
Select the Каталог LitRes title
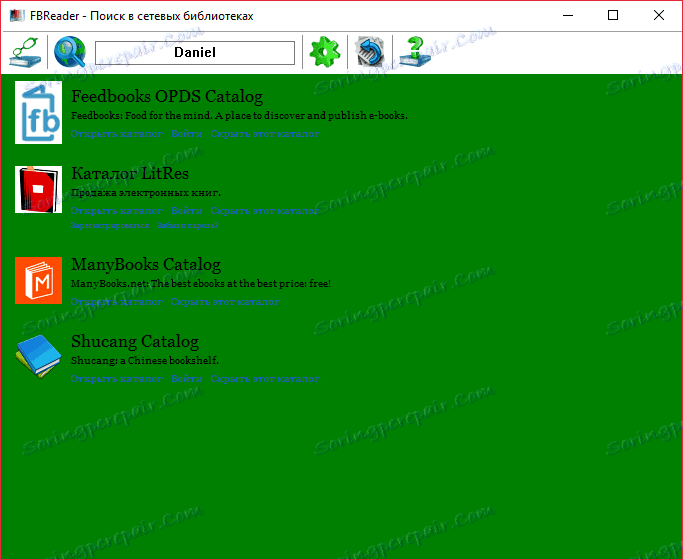(x=130, y=174)
